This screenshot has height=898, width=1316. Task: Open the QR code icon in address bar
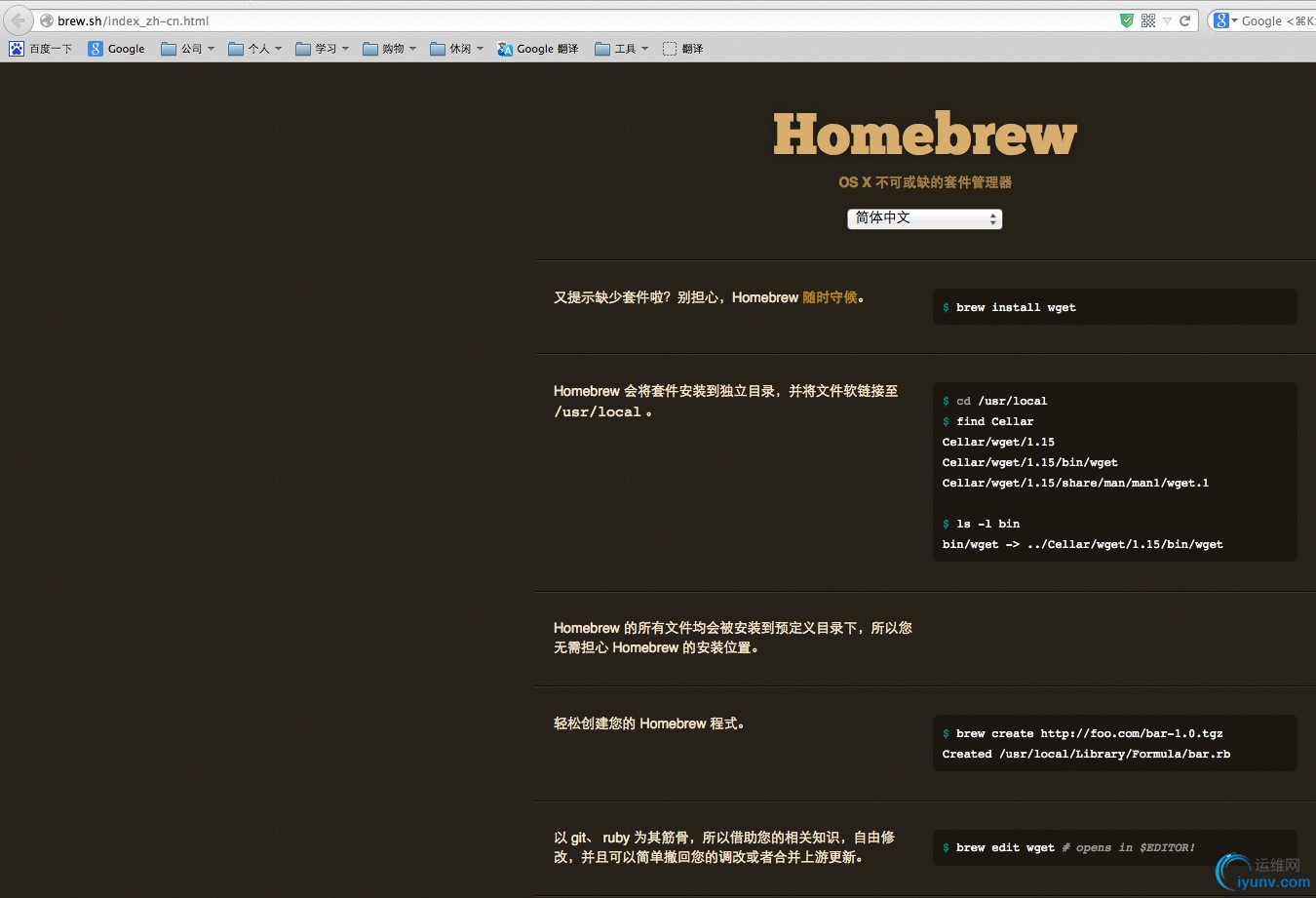pos(1148,20)
